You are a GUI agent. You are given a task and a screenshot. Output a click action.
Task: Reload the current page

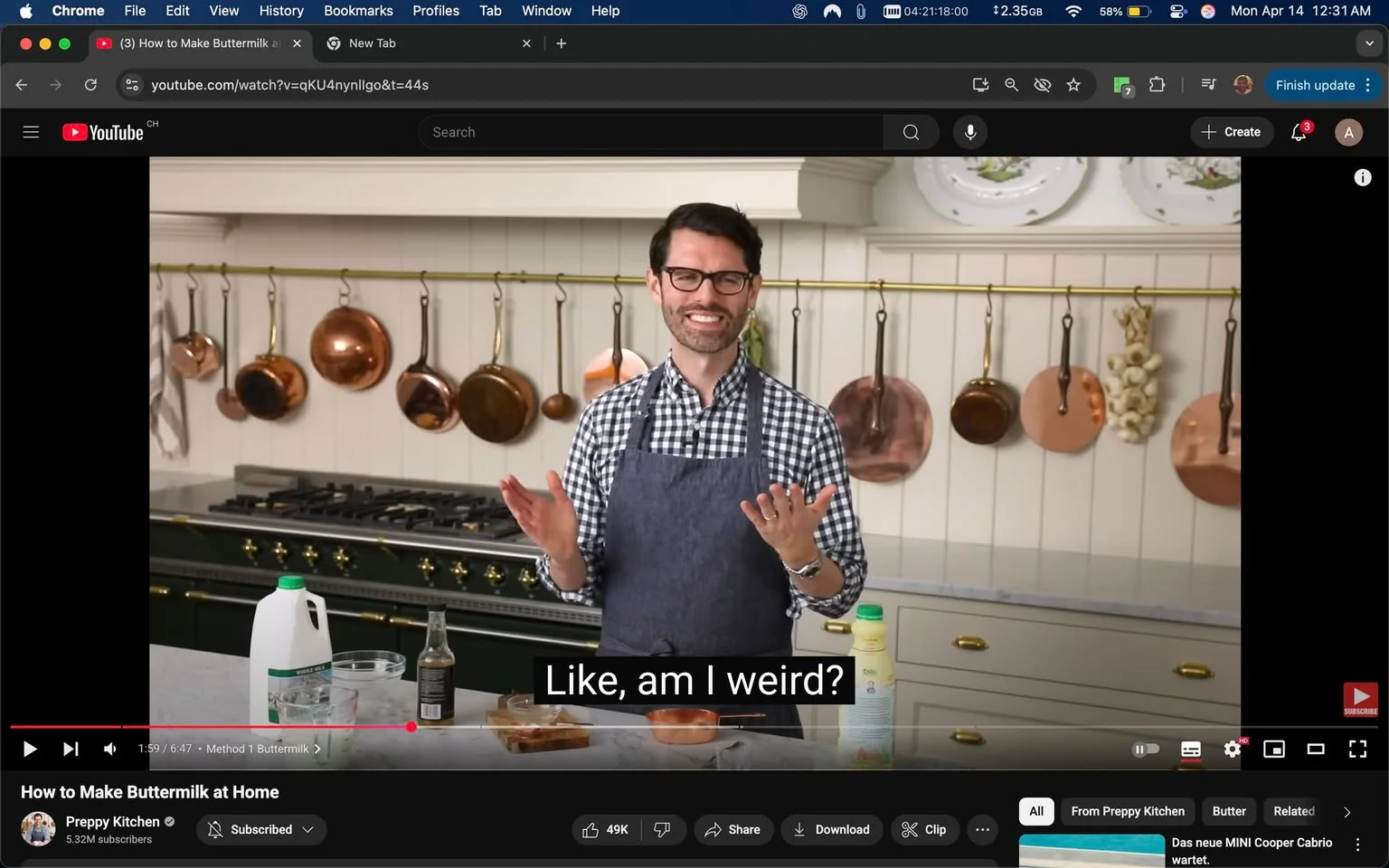(90, 85)
